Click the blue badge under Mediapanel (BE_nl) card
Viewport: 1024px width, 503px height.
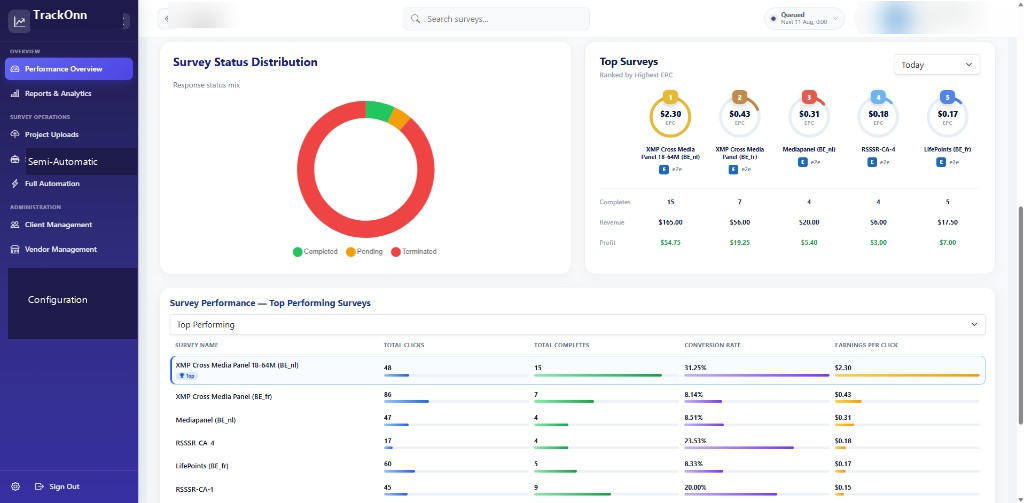tap(803, 162)
